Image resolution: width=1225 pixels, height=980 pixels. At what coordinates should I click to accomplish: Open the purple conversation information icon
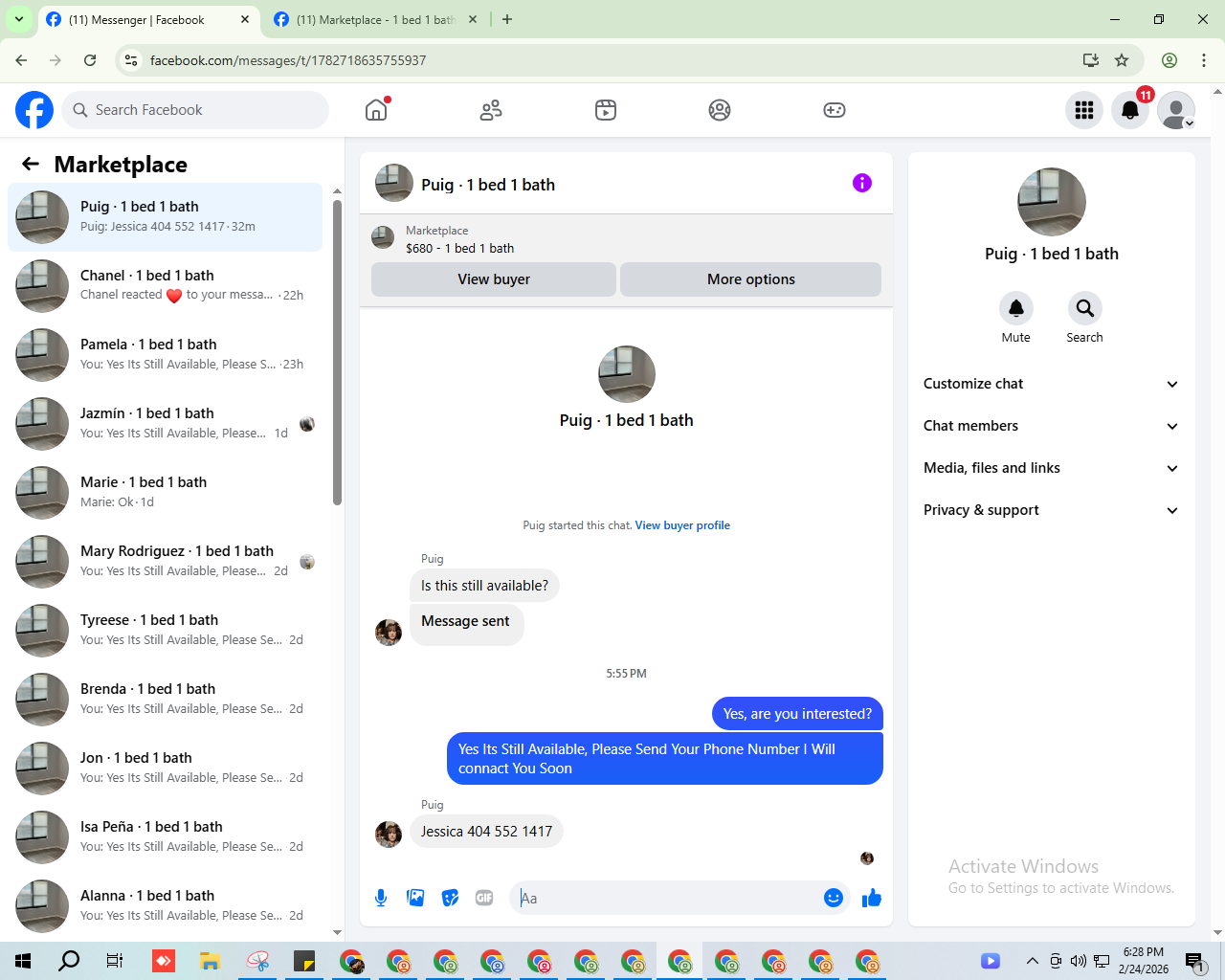point(862,183)
